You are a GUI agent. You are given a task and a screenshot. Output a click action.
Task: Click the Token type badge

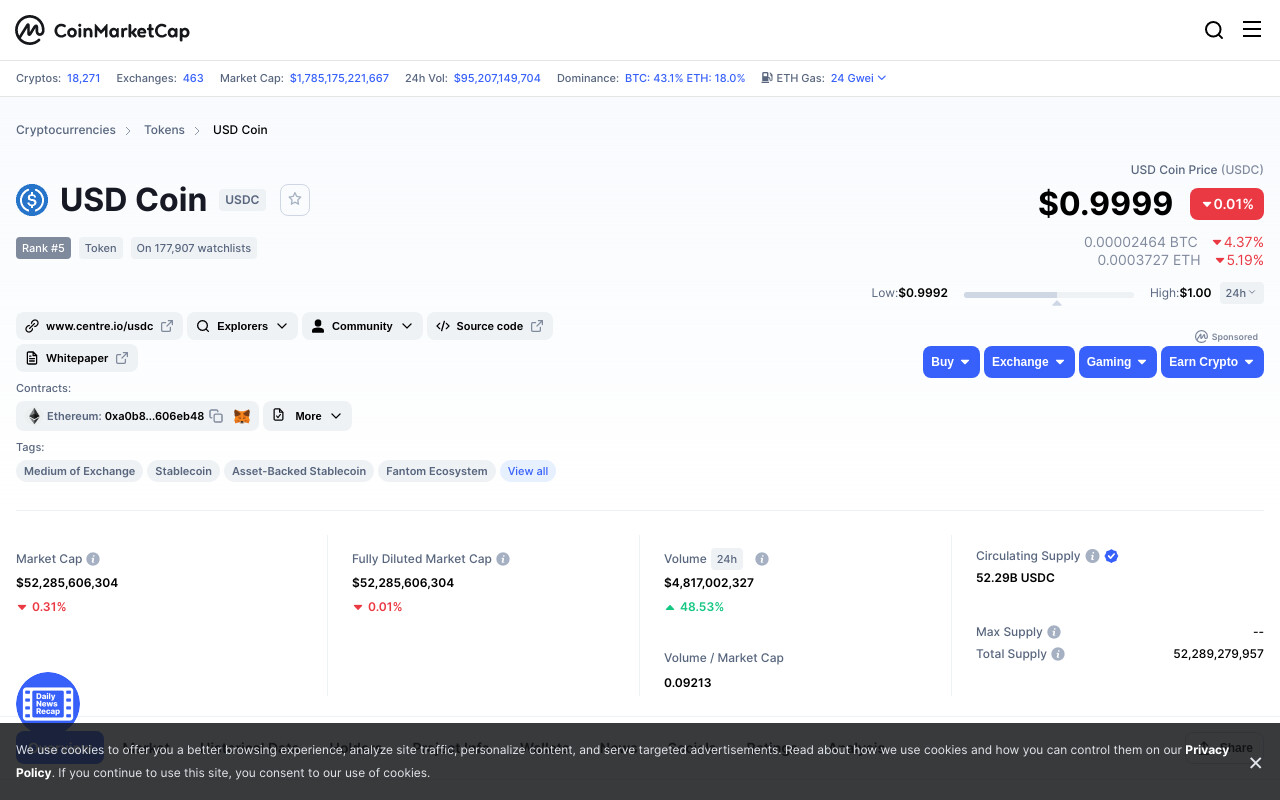pyautogui.click(x=100, y=248)
